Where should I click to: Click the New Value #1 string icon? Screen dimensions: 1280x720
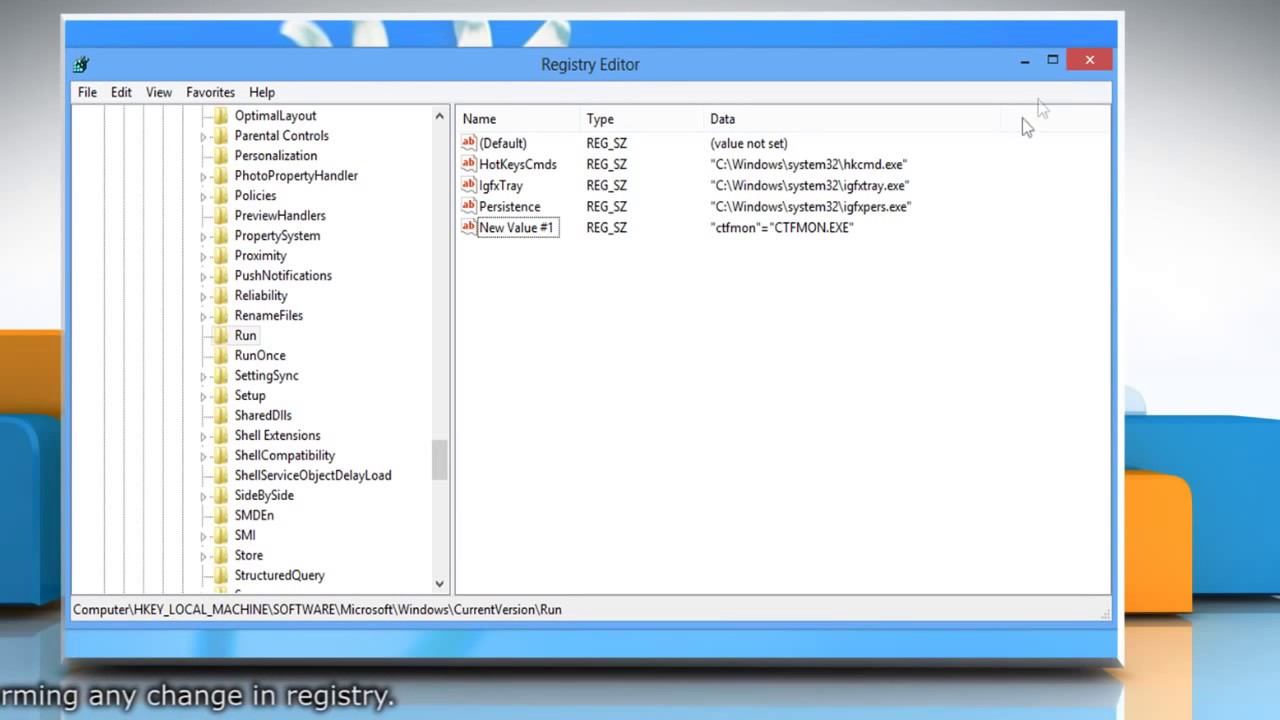click(469, 227)
